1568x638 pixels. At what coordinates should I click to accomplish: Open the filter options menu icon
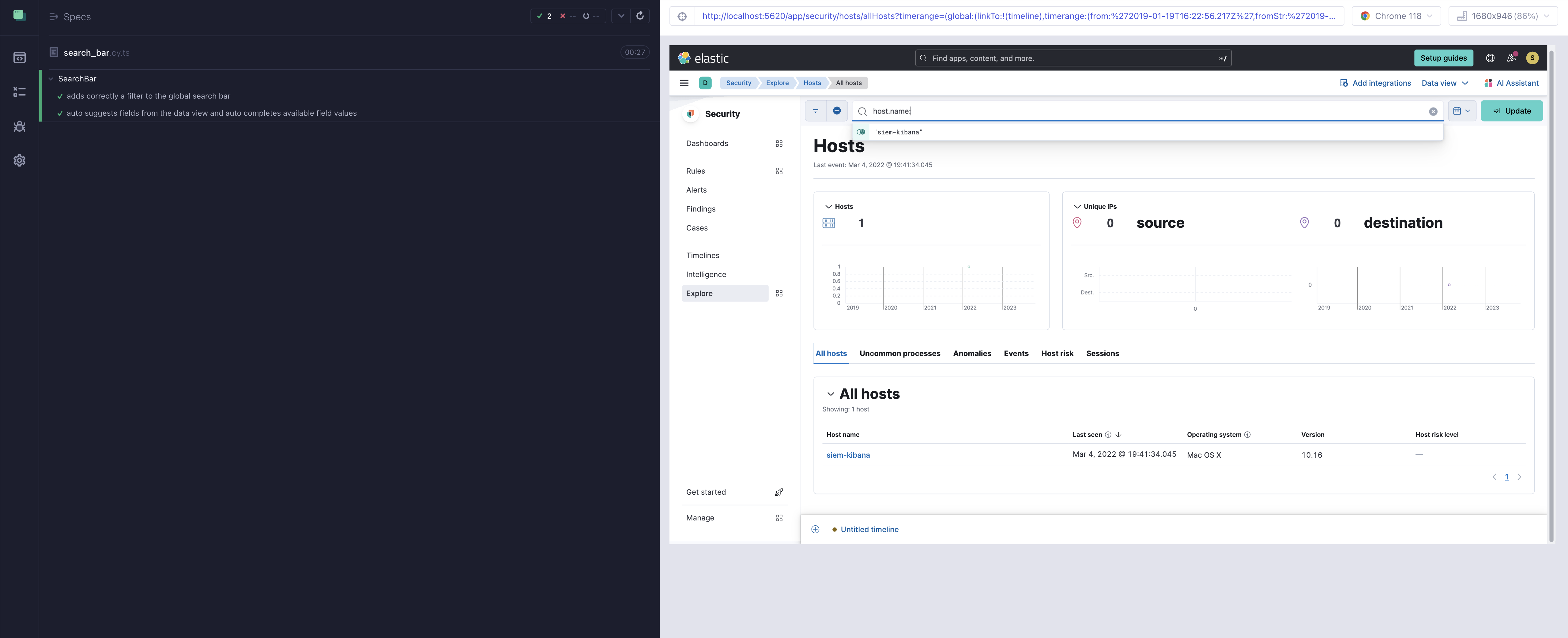[x=816, y=111]
